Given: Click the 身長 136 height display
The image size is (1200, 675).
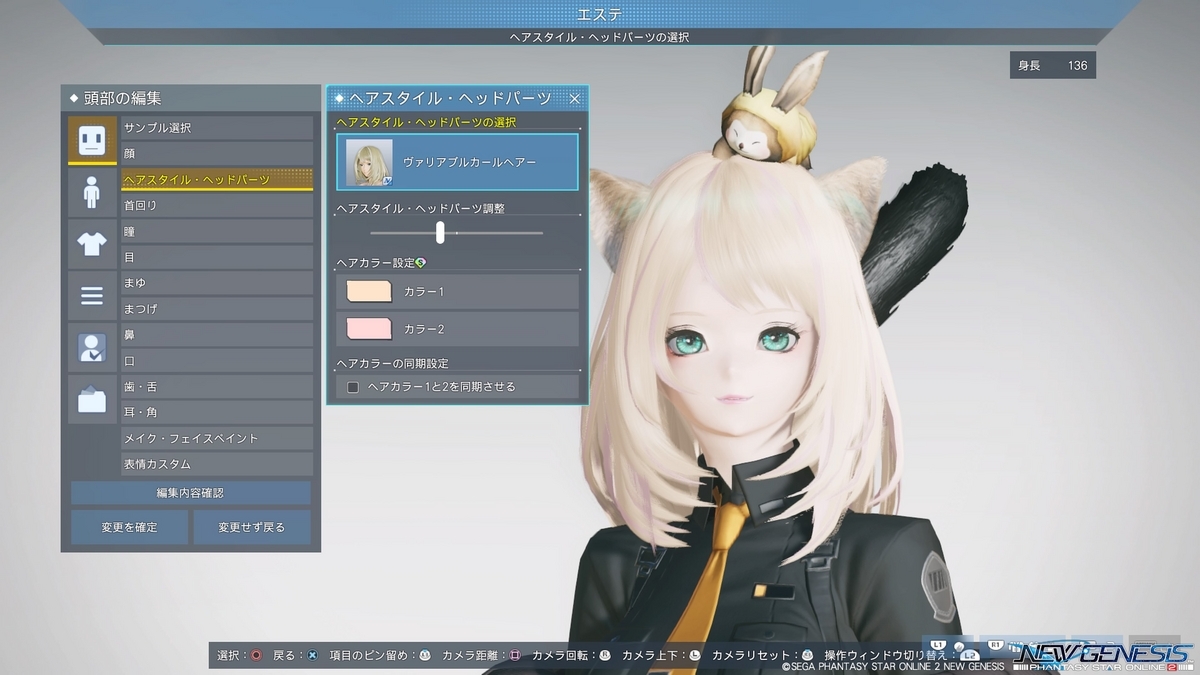Looking at the screenshot, I should click(x=1053, y=66).
